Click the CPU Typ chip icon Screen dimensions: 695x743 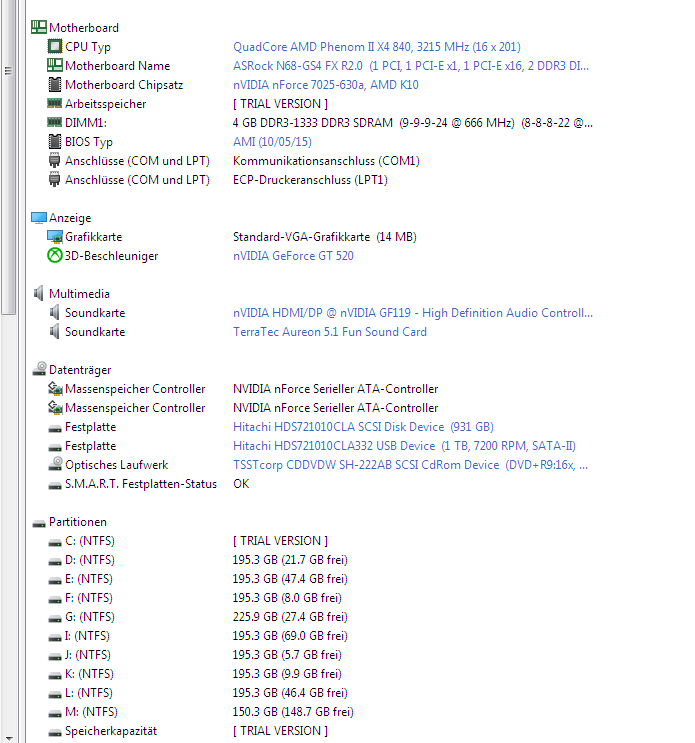pyautogui.click(x=55, y=46)
